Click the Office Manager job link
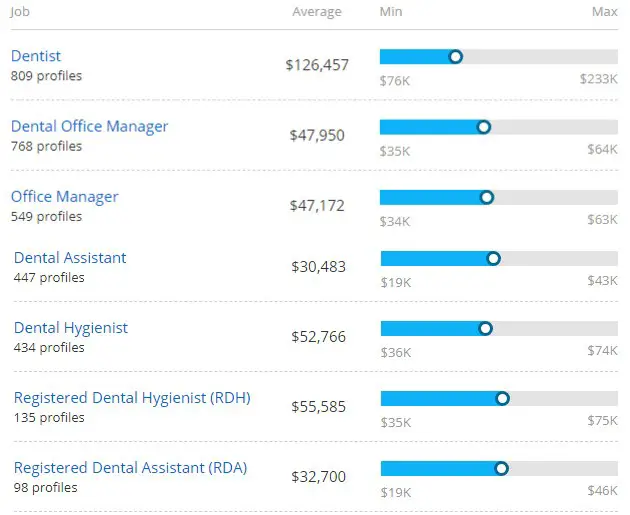 (x=64, y=197)
